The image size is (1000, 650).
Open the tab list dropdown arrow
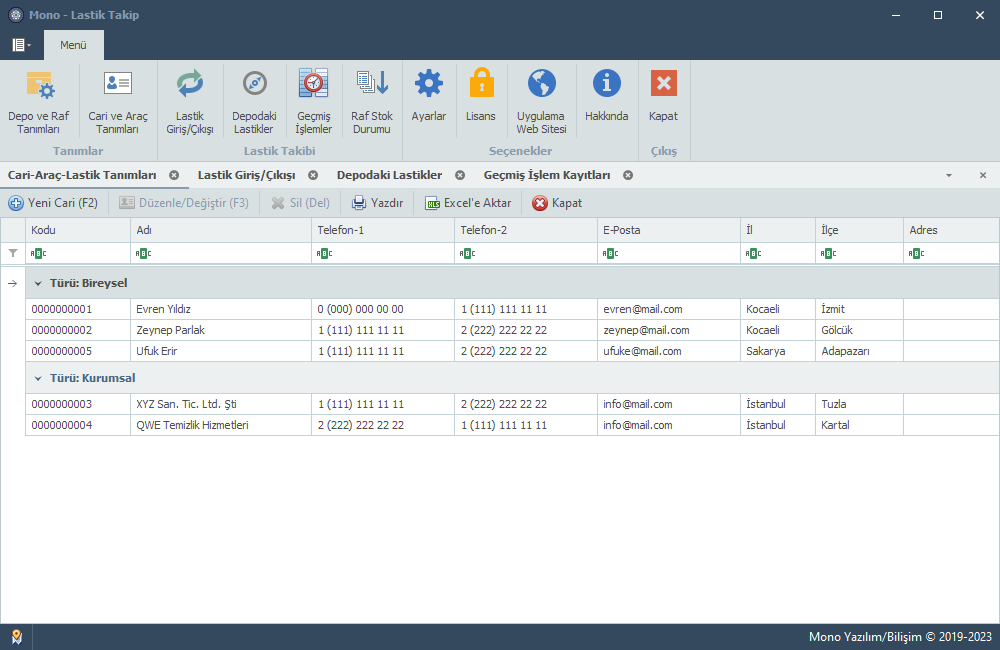(x=948, y=175)
